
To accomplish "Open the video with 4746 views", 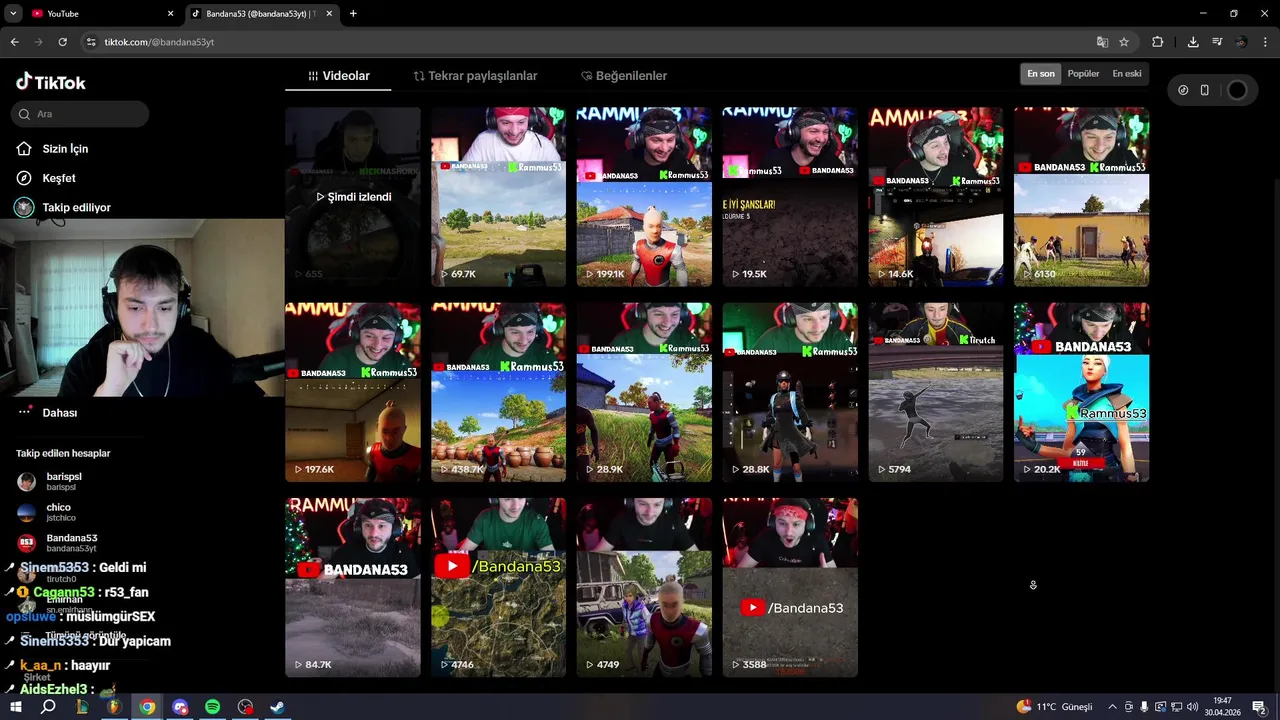I will coord(498,587).
